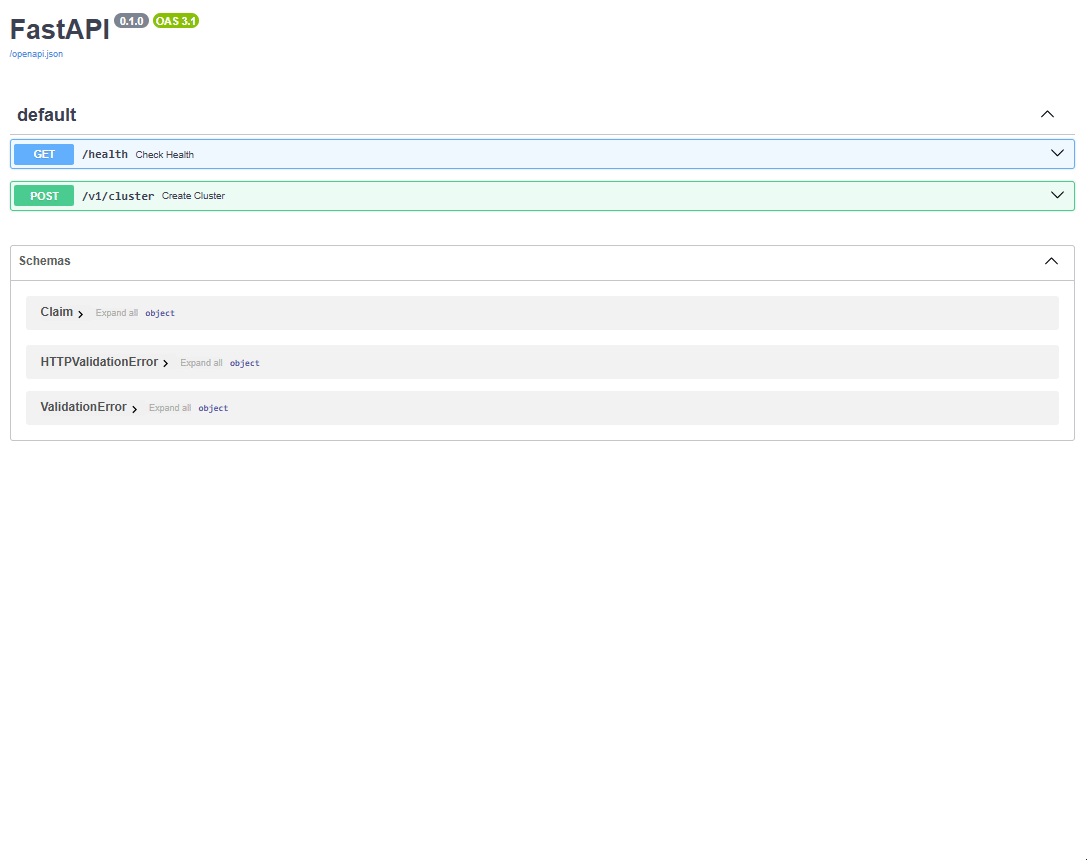
Task: Click Expand all for HTTPValidationError
Action: (x=201, y=363)
